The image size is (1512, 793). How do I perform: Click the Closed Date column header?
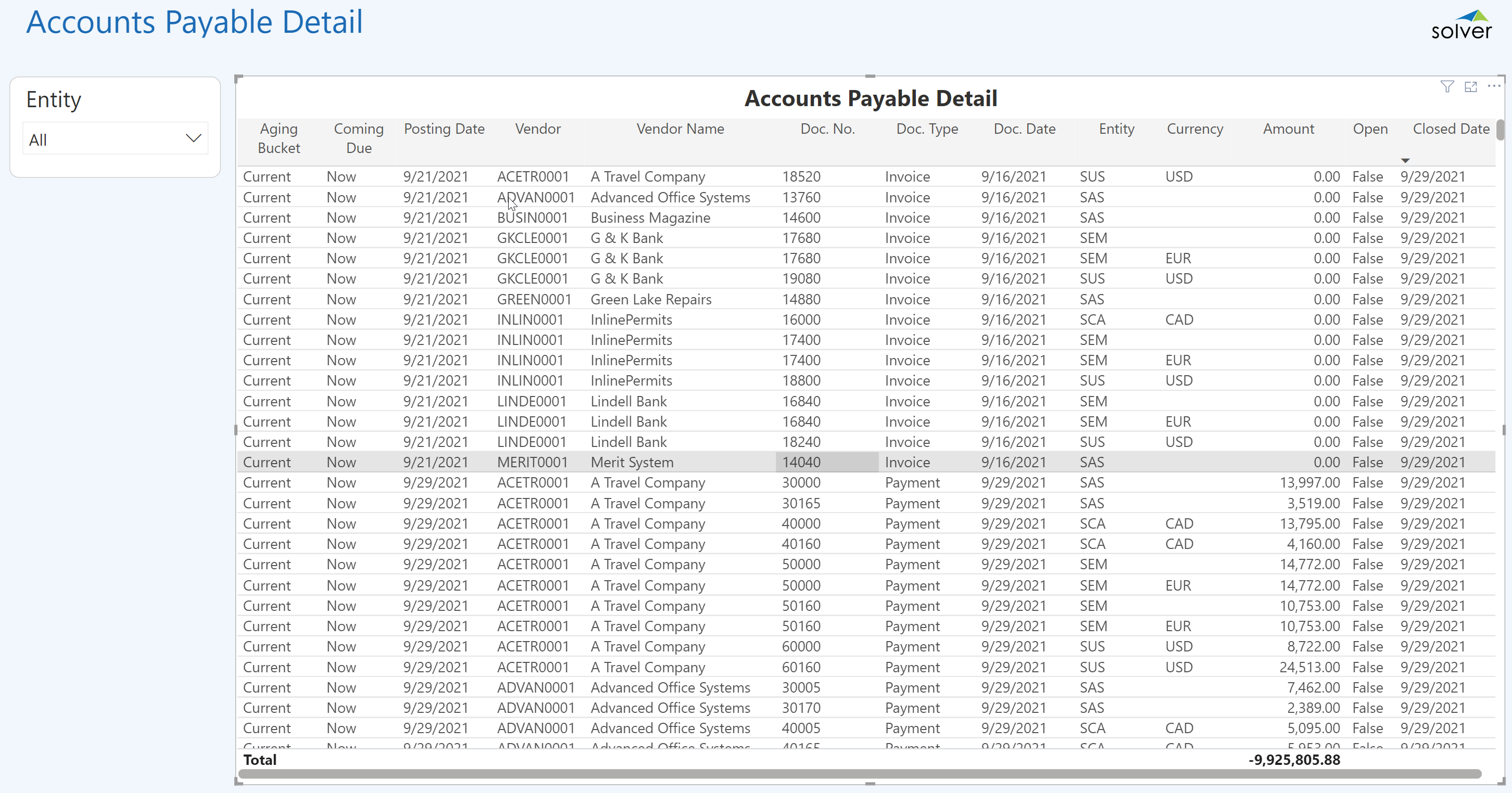point(1451,129)
